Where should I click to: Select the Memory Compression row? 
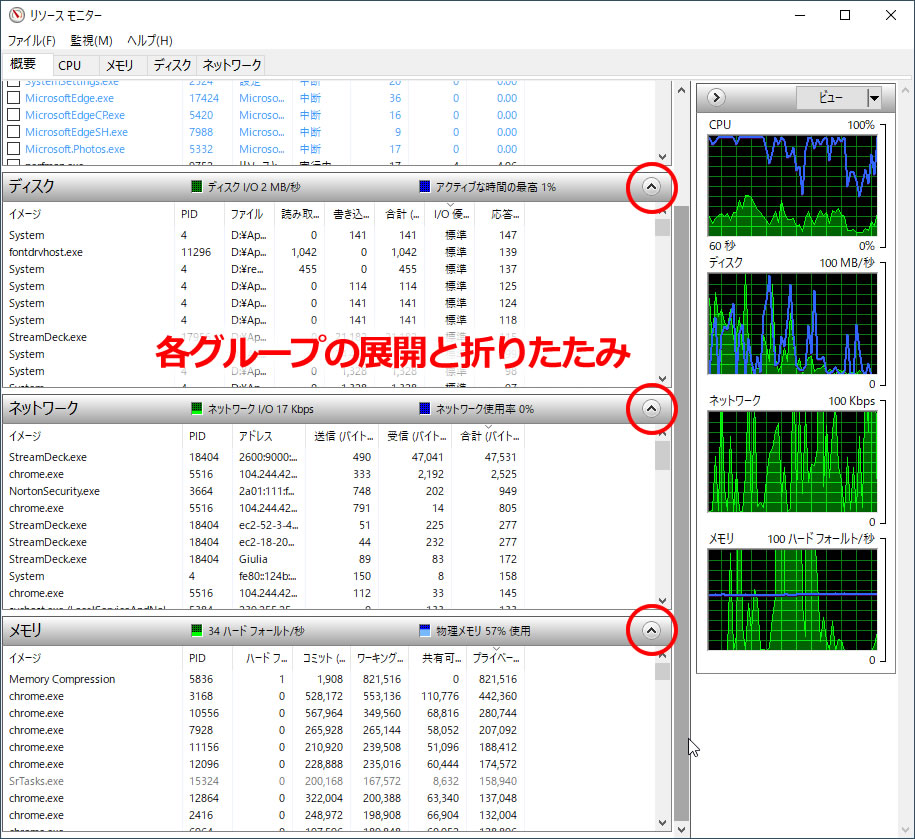[x=263, y=679]
